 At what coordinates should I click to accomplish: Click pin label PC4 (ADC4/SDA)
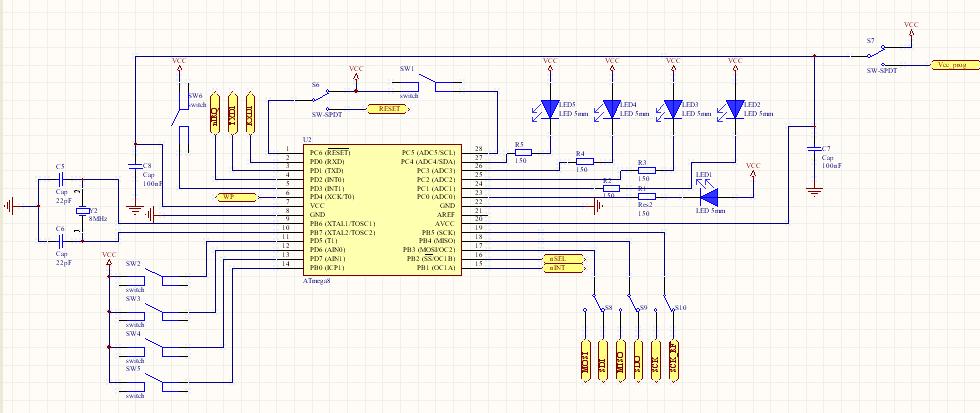click(x=428, y=161)
